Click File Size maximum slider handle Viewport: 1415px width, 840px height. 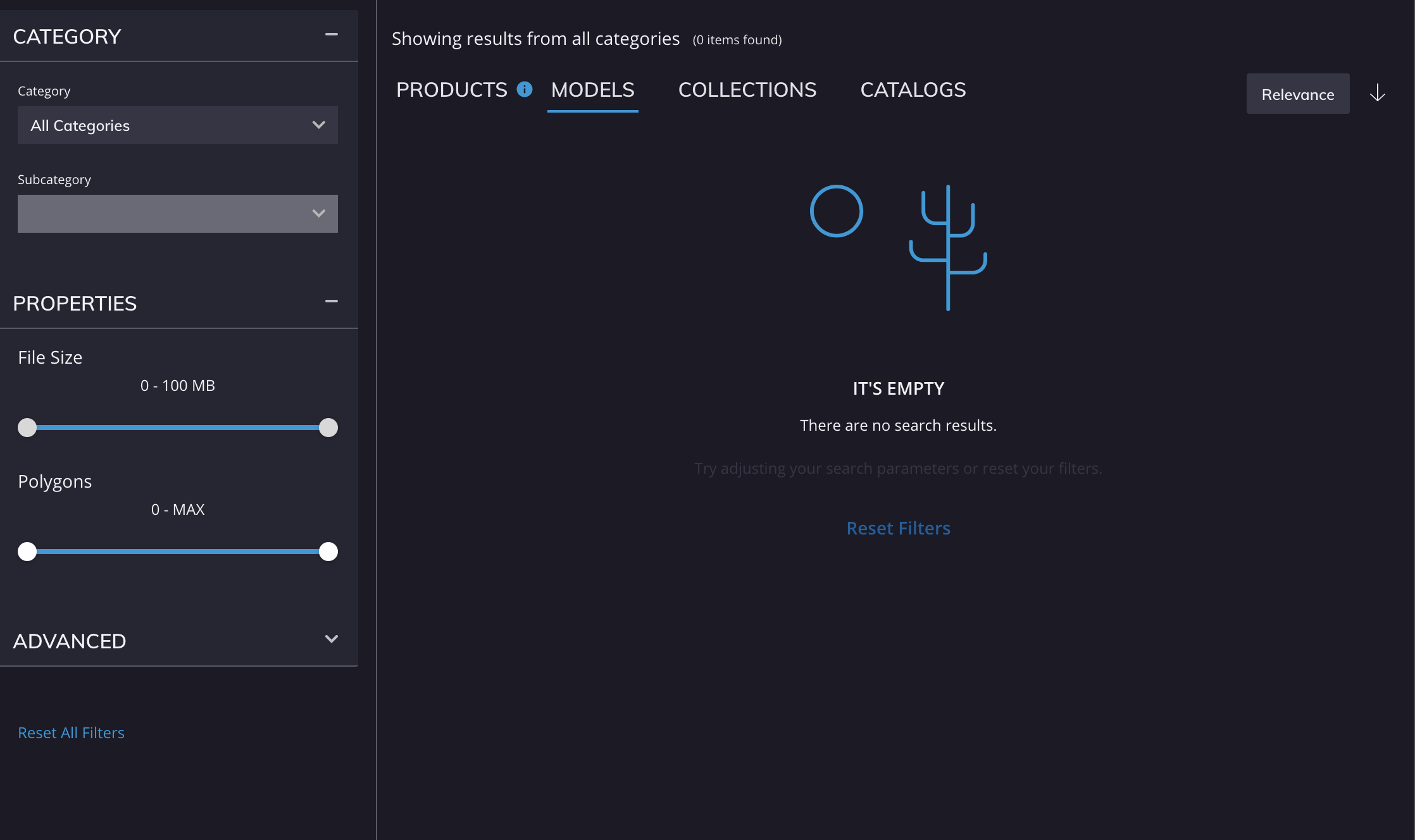[x=328, y=428]
